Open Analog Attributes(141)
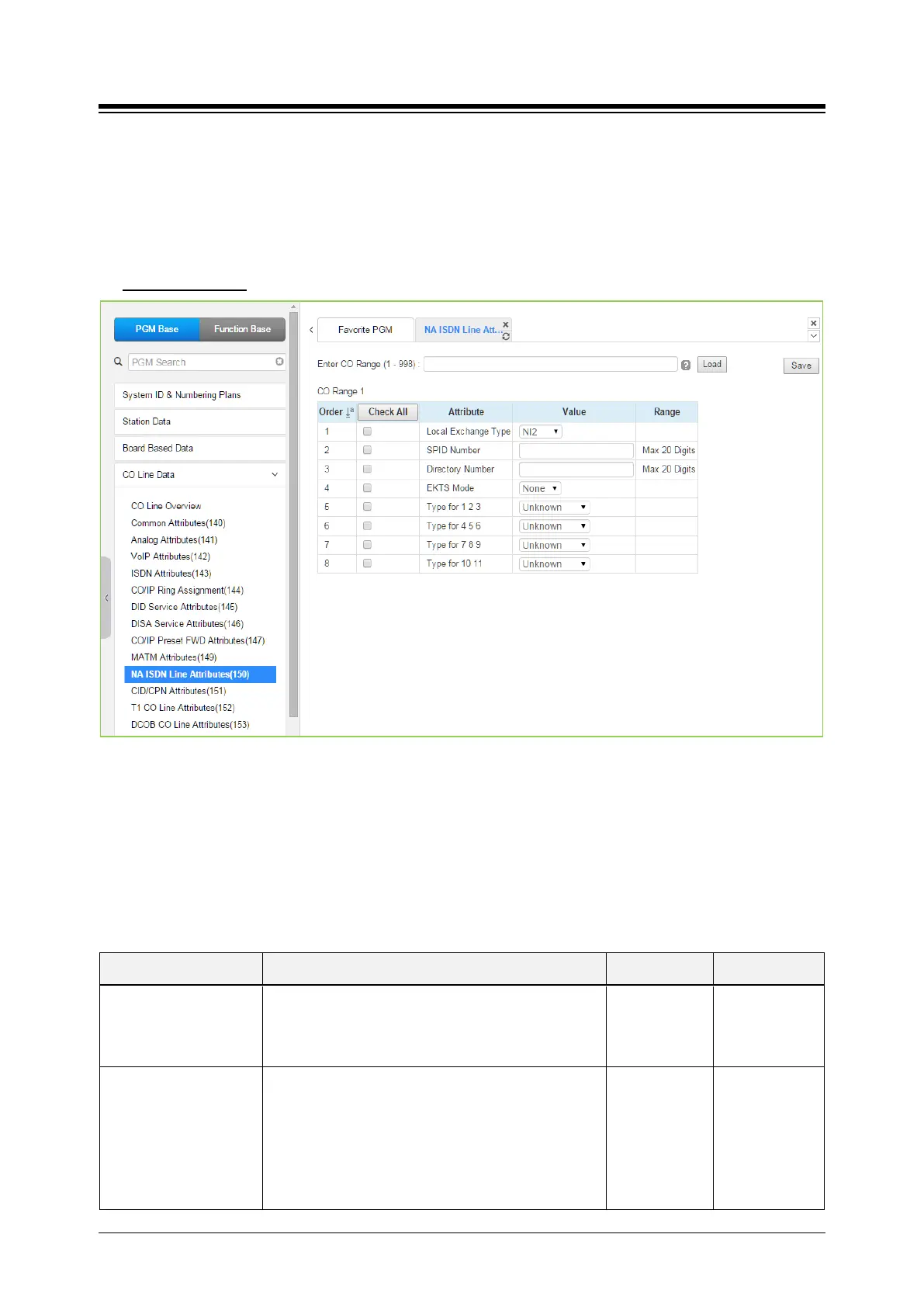 [174, 540]
